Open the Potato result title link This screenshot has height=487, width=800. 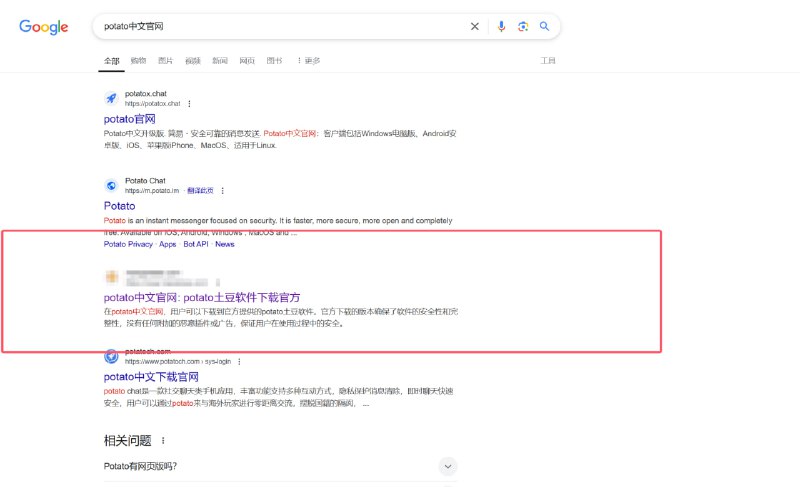tap(119, 206)
